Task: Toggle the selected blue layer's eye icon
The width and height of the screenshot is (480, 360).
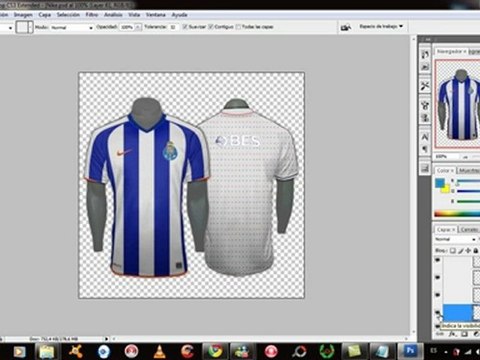Action: point(438,312)
